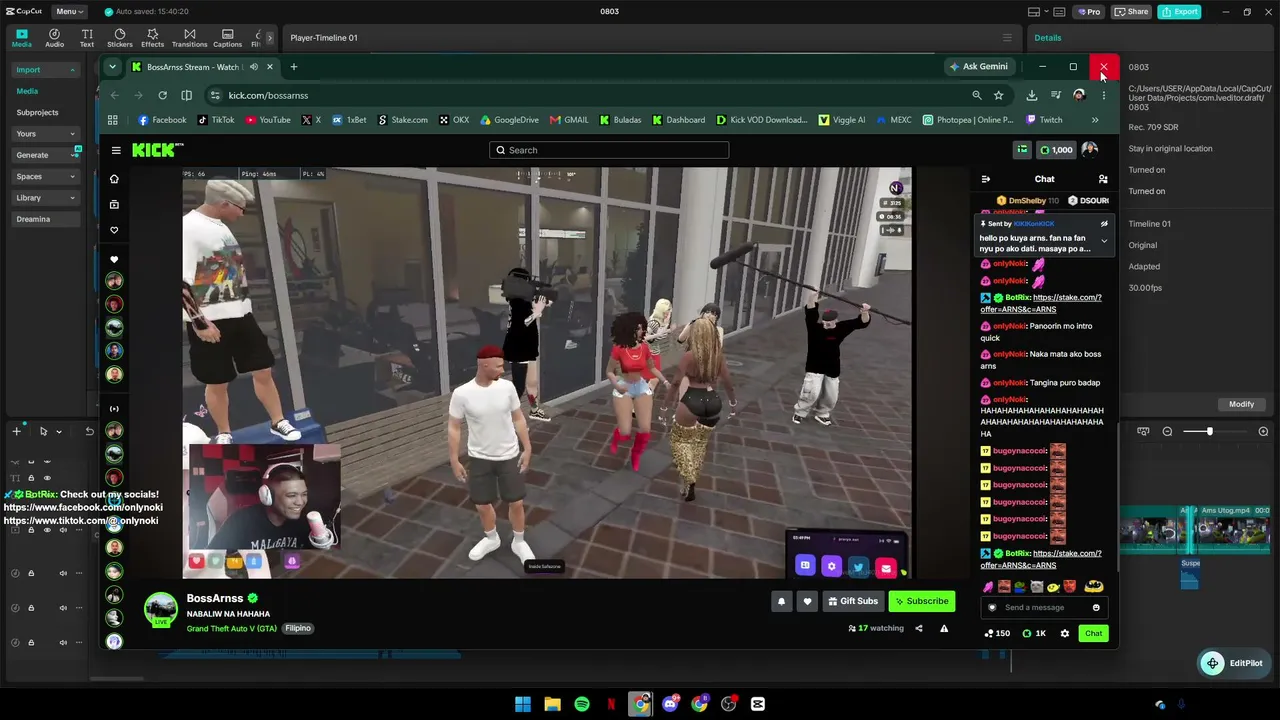Open the Stickers panel in CapCut

(x=120, y=38)
